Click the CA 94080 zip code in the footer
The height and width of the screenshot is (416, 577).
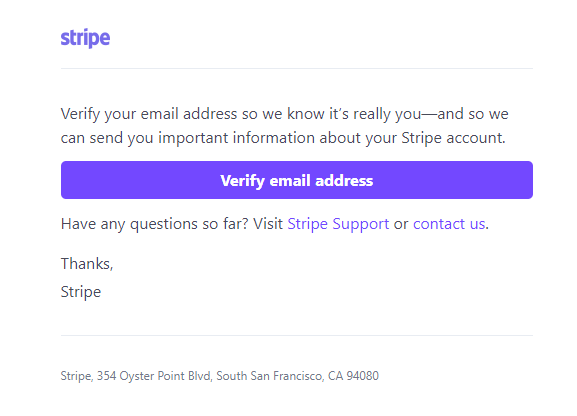point(353,376)
